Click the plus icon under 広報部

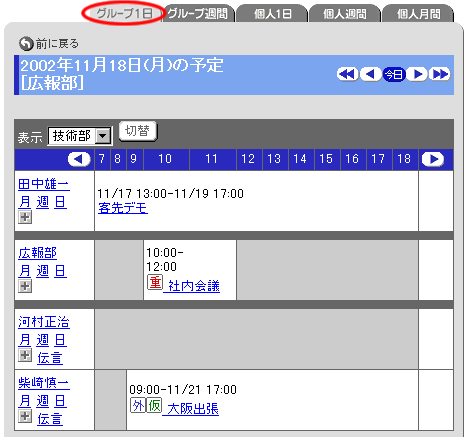click(25, 286)
